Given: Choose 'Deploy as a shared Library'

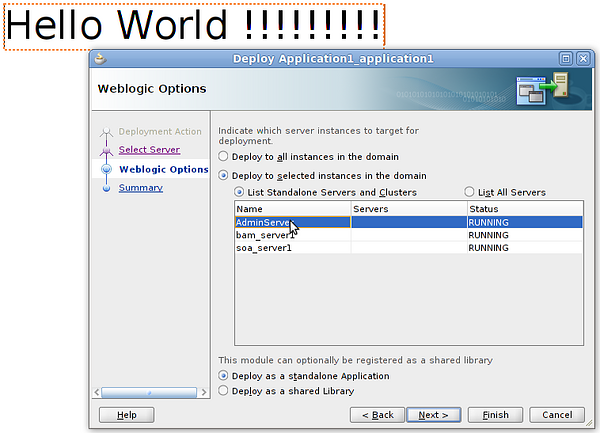Looking at the screenshot, I should (223, 391).
